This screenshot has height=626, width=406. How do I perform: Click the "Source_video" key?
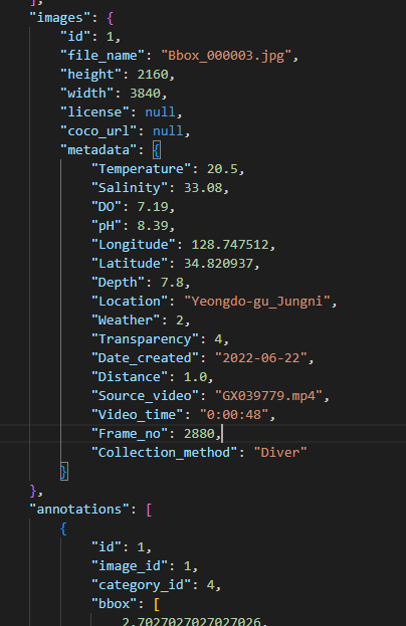pyautogui.click(x=145, y=396)
